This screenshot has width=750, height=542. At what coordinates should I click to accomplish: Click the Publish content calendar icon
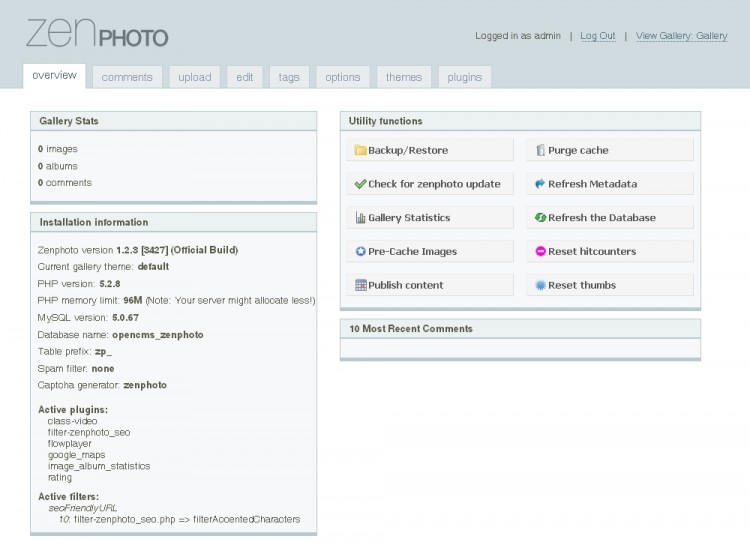point(361,285)
